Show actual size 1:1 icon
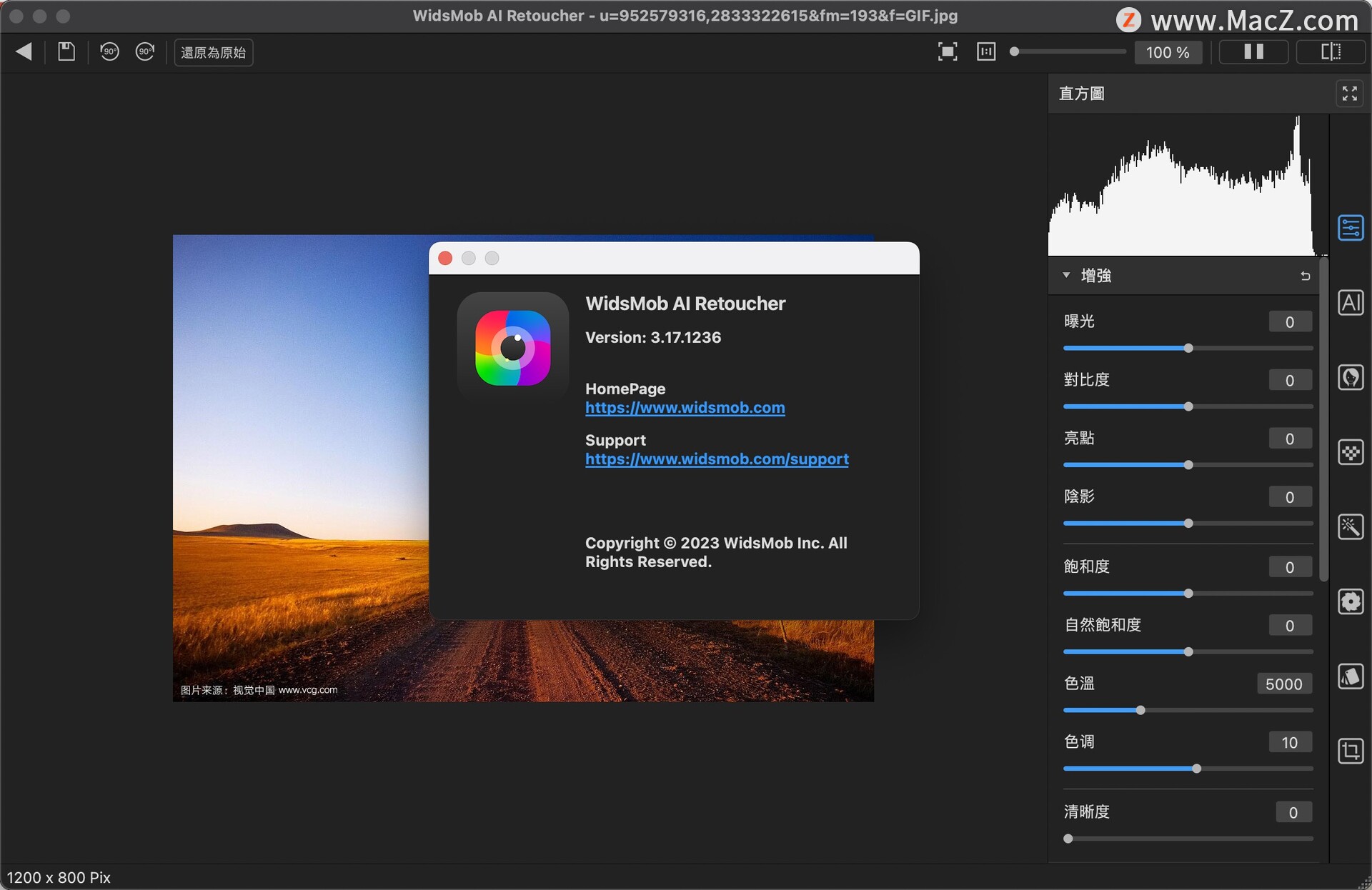This screenshot has height=890, width=1372. click(x=986, y=51)
